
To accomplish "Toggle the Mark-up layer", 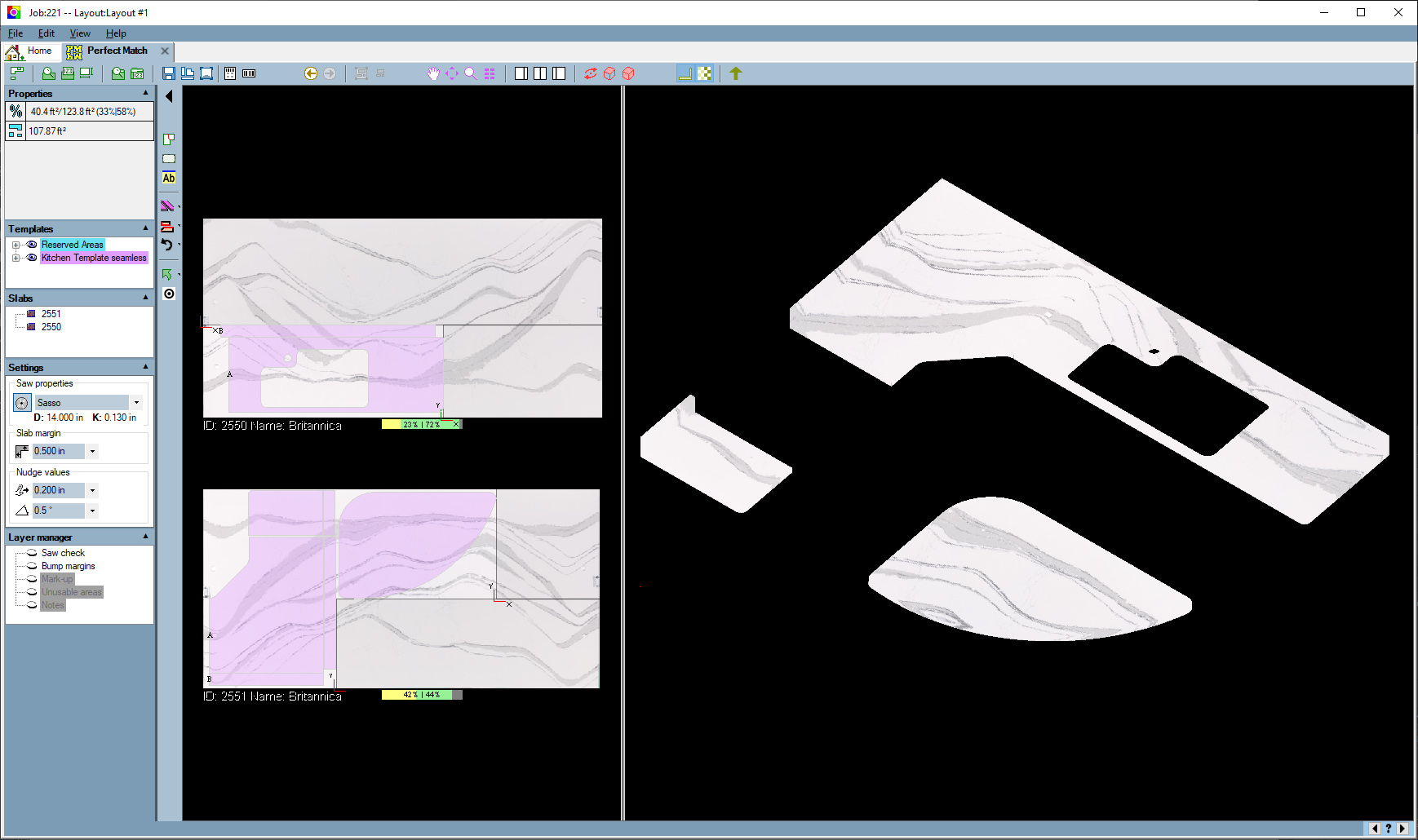I will tap(32, 579).
